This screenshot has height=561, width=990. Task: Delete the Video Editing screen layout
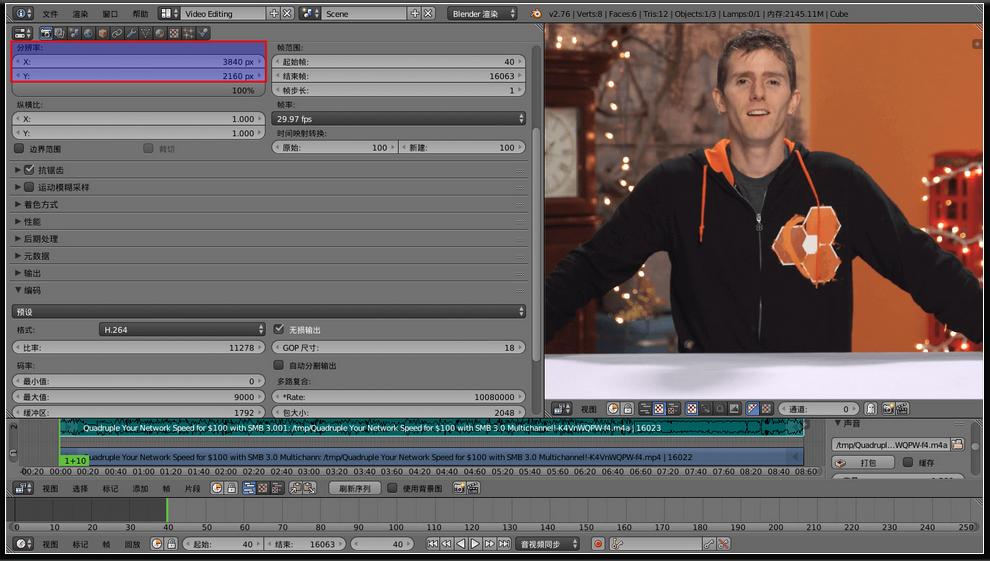coord(287,13)
